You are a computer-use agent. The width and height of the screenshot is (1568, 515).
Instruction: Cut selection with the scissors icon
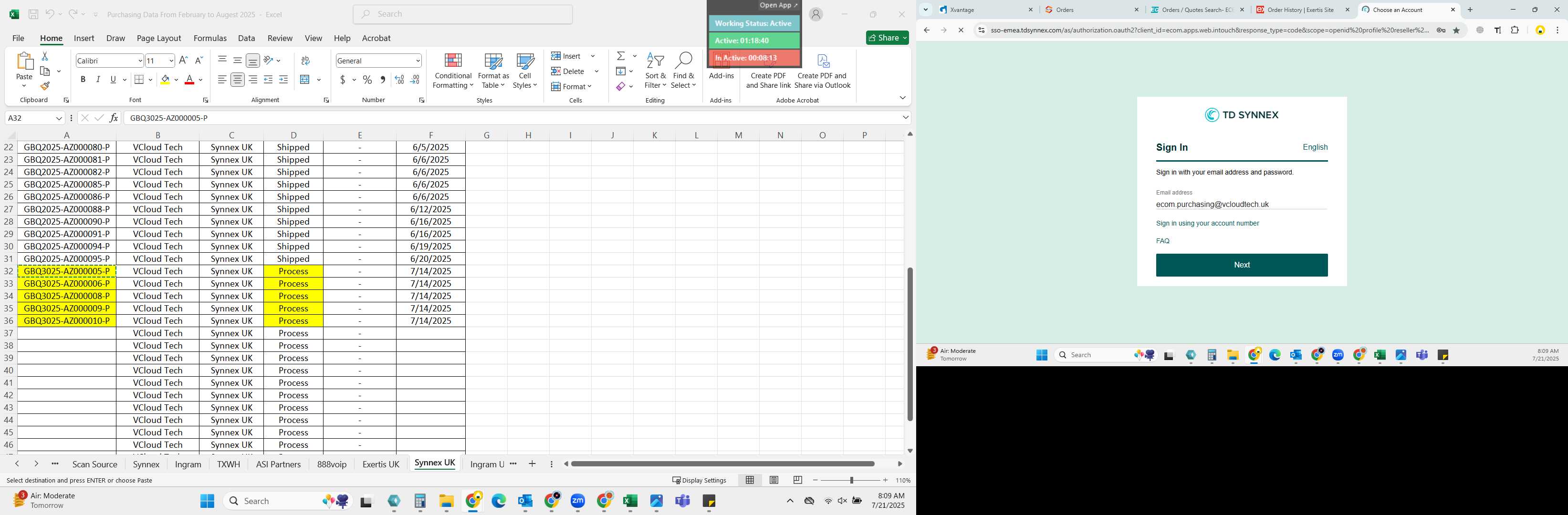click(44, 56)
